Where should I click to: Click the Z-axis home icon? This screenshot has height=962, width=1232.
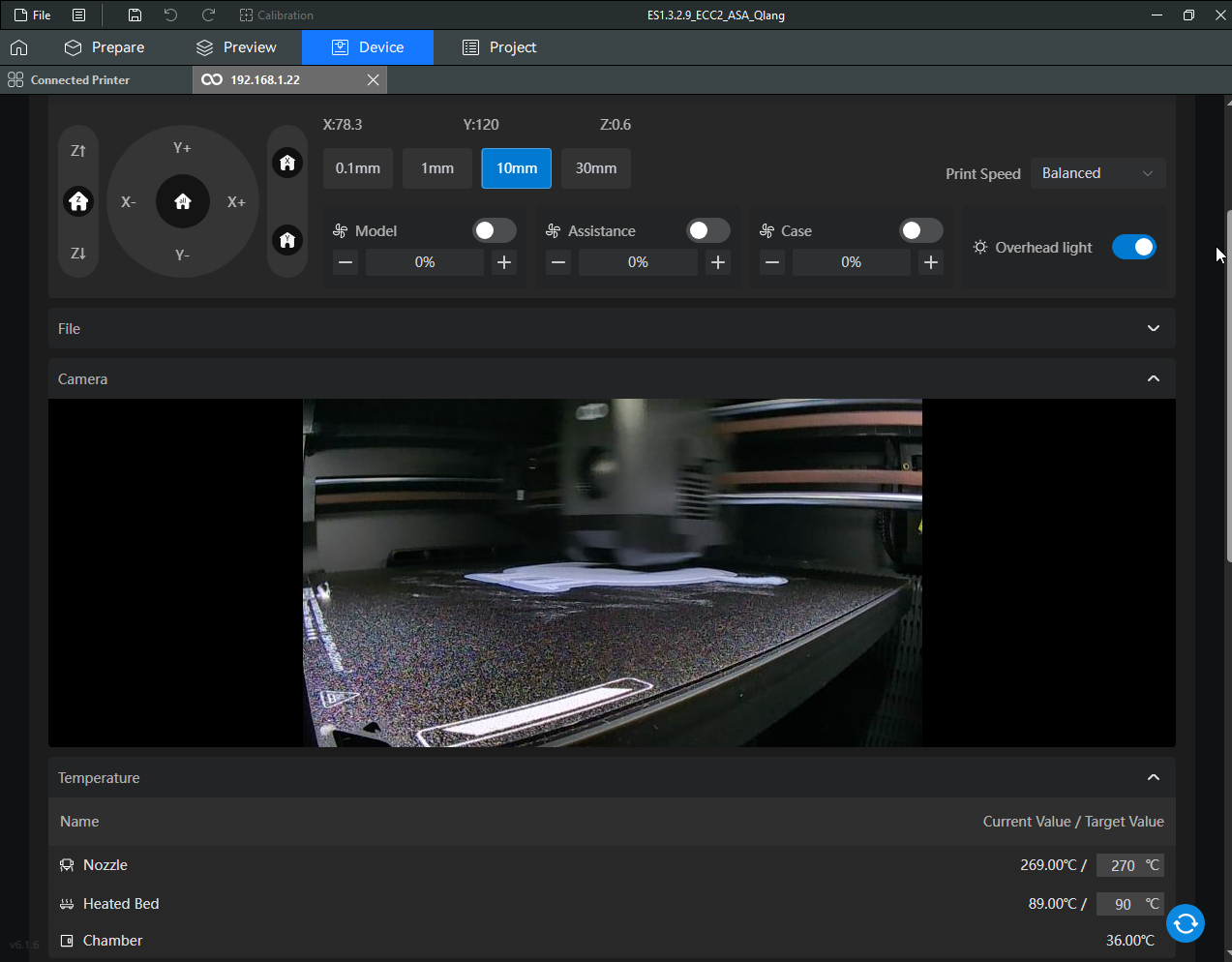click(x=78, y=201)
